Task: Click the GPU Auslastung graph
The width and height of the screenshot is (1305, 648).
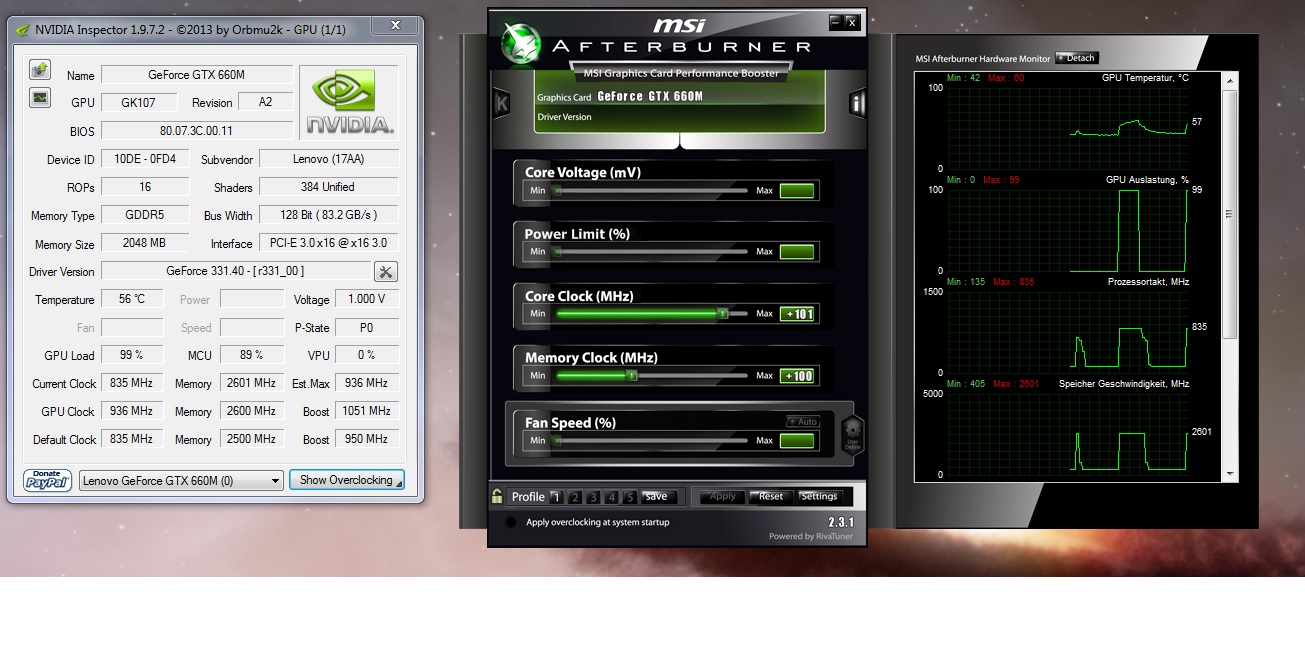Action: [x=1066, y=230]
